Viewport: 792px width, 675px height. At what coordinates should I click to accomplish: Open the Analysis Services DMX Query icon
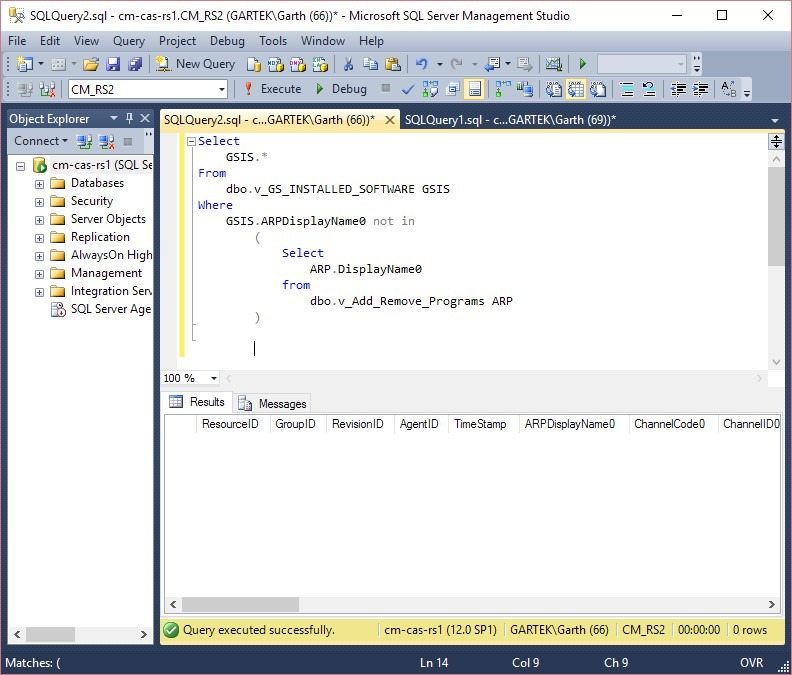(x=298, y=64)
